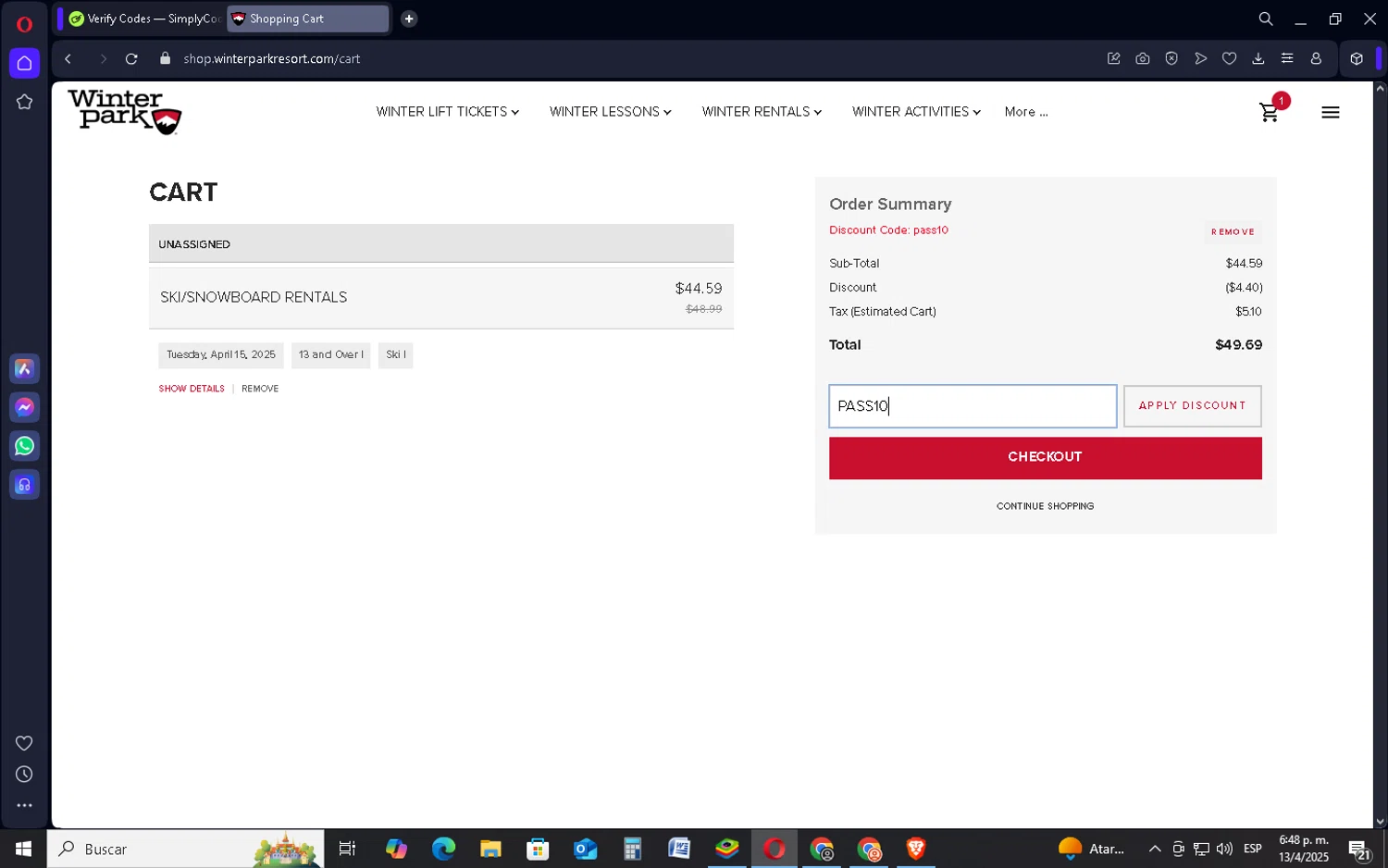The image size is (1388, 868).
Task: Click the address bar URL
Action: tap(271, 58)
